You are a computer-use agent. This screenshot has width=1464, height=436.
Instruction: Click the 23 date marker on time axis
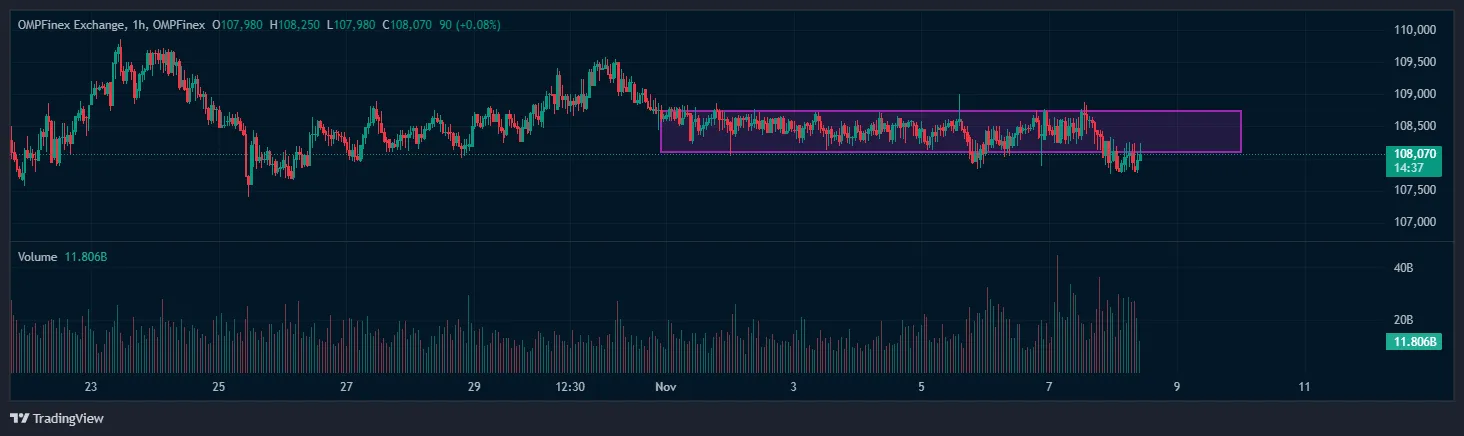pyautogui.click(x=91, y=386)
